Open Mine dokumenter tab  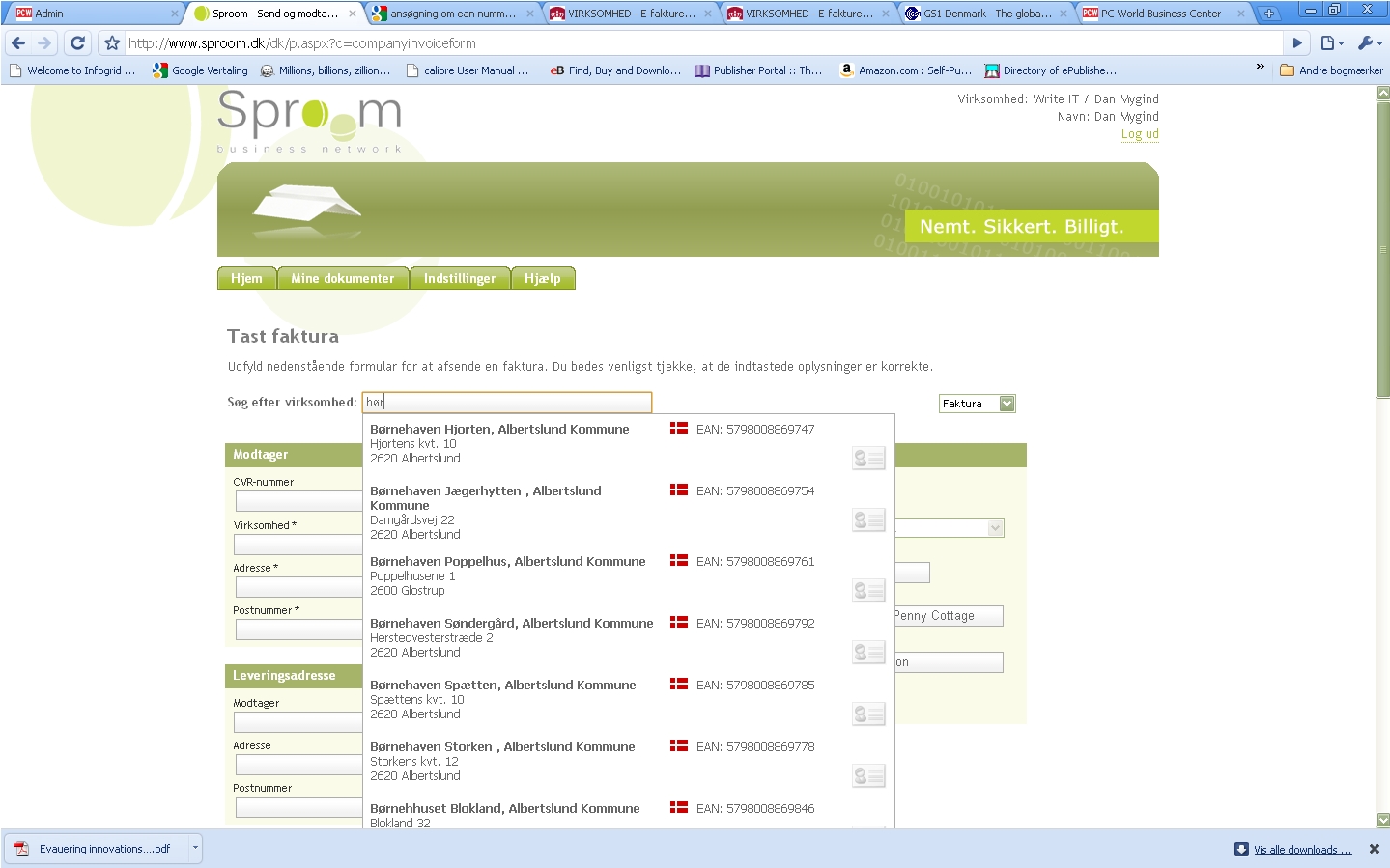tap(343, 278)
